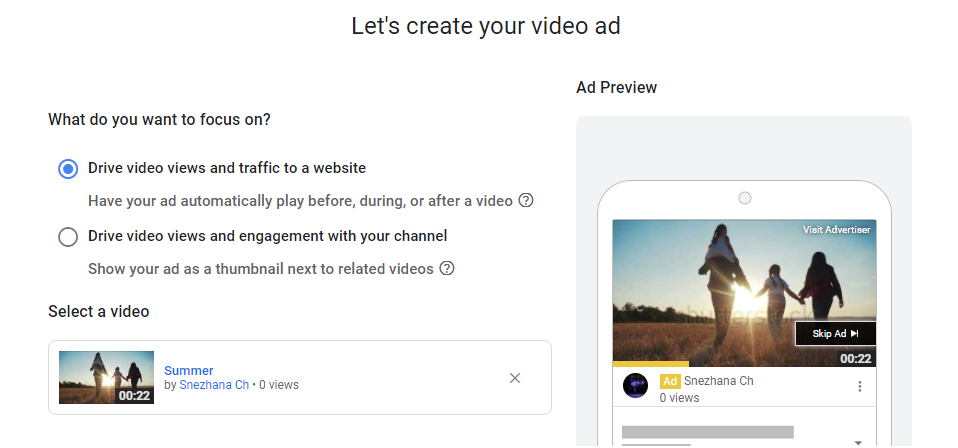Click '0 views' text in ad preview

[679, 398]
